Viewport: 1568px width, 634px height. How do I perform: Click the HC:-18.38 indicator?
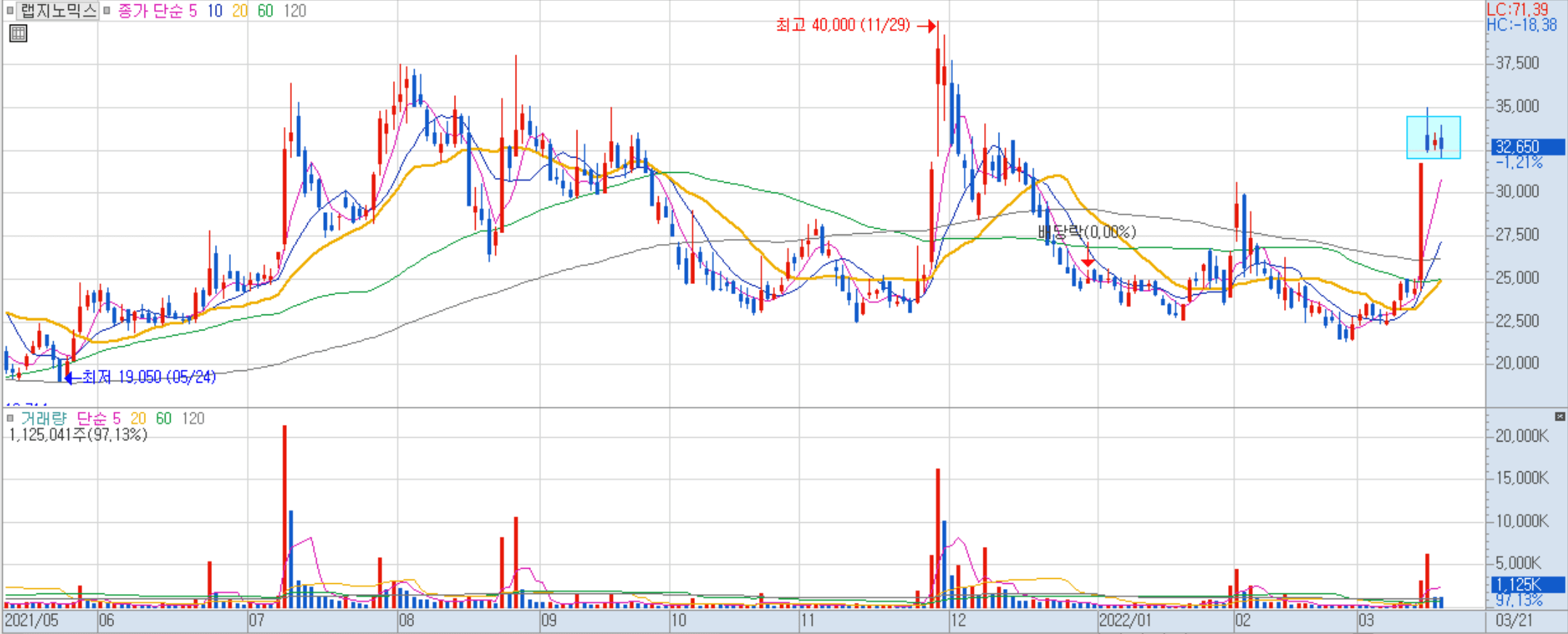tap(1522, 25)
